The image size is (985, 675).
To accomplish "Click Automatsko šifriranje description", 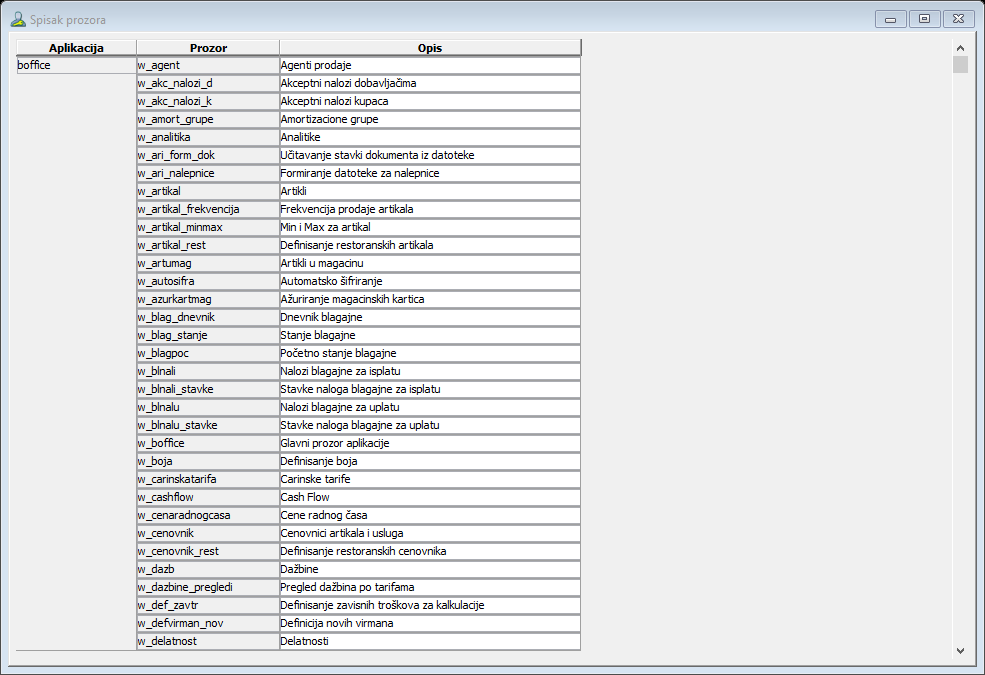I will (x=430, y=281).
